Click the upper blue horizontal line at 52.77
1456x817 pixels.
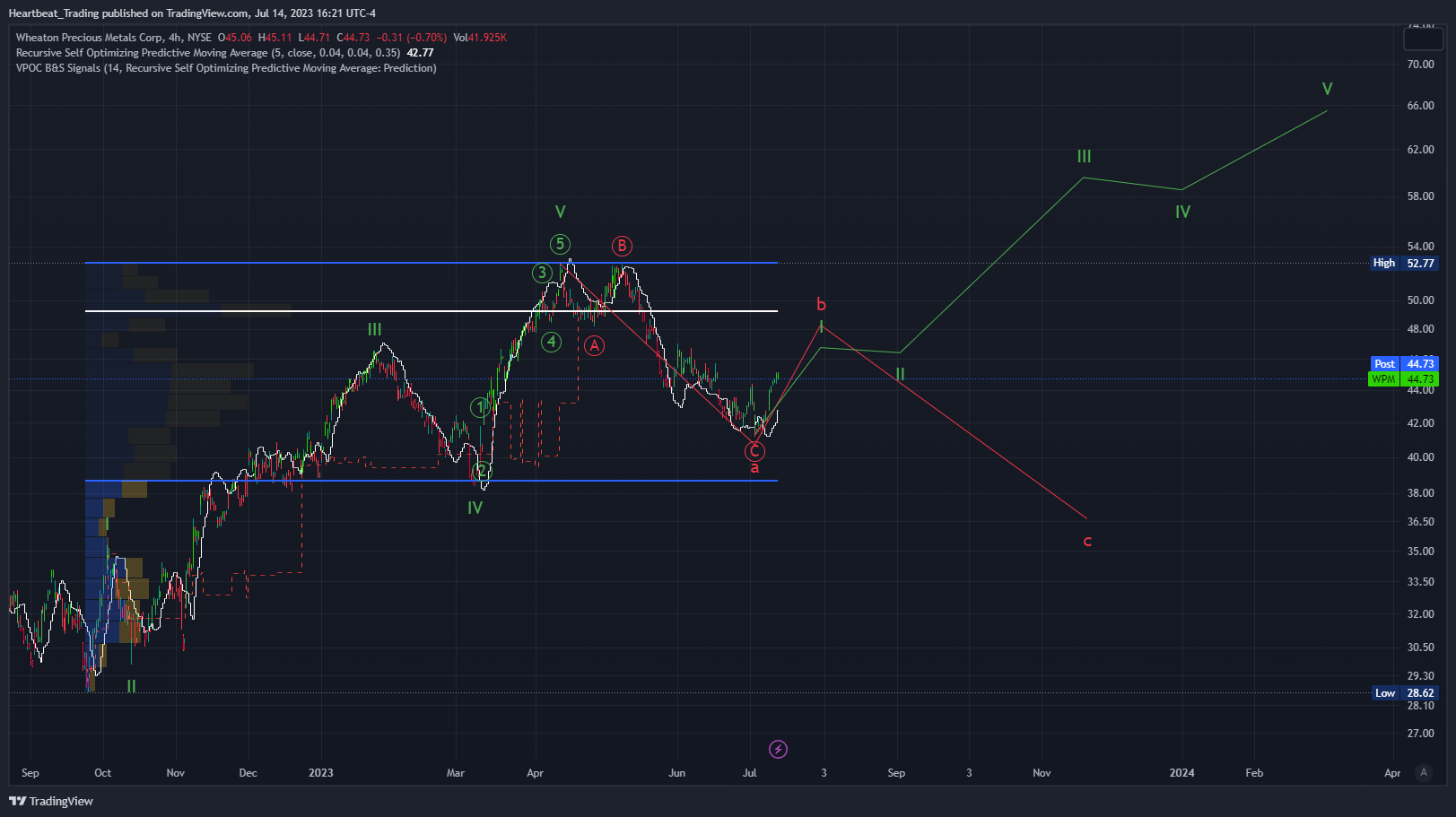[432, 263]
